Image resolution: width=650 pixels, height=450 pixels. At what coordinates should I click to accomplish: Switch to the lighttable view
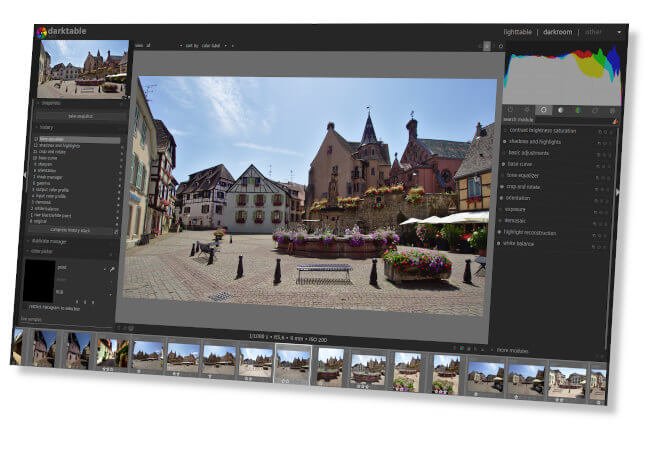(520, 33)
